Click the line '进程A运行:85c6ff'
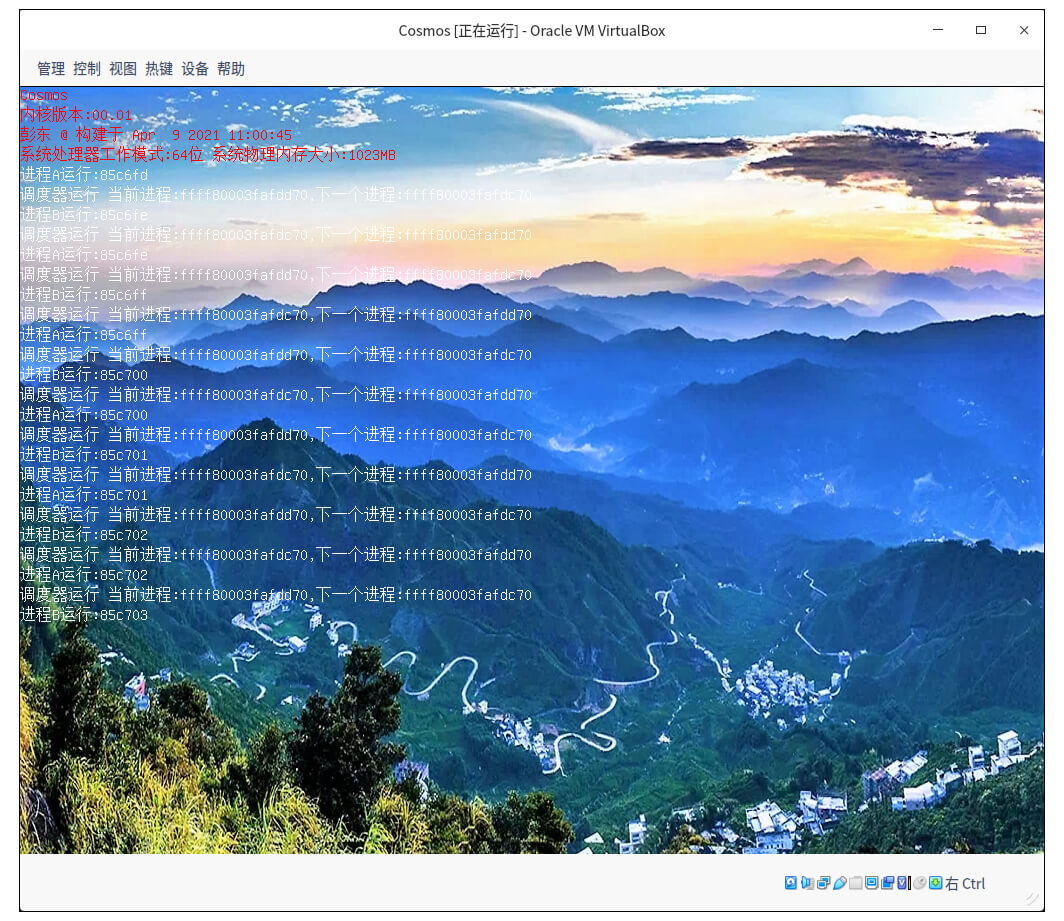 84,335
